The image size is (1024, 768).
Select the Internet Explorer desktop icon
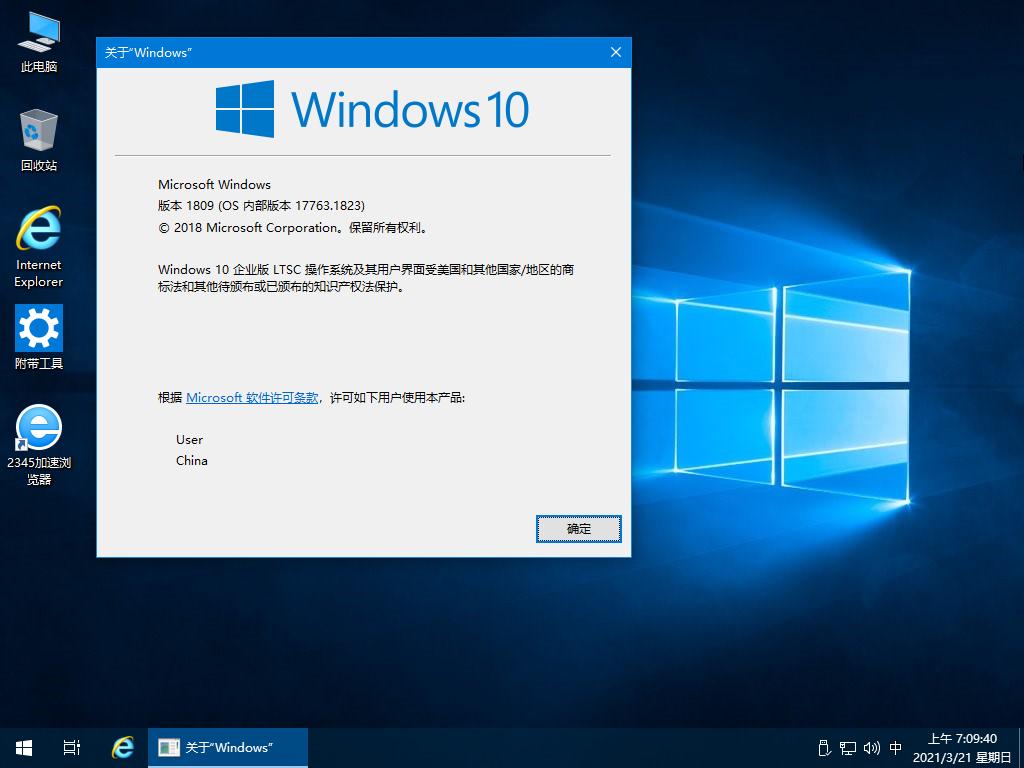point(39,247)
